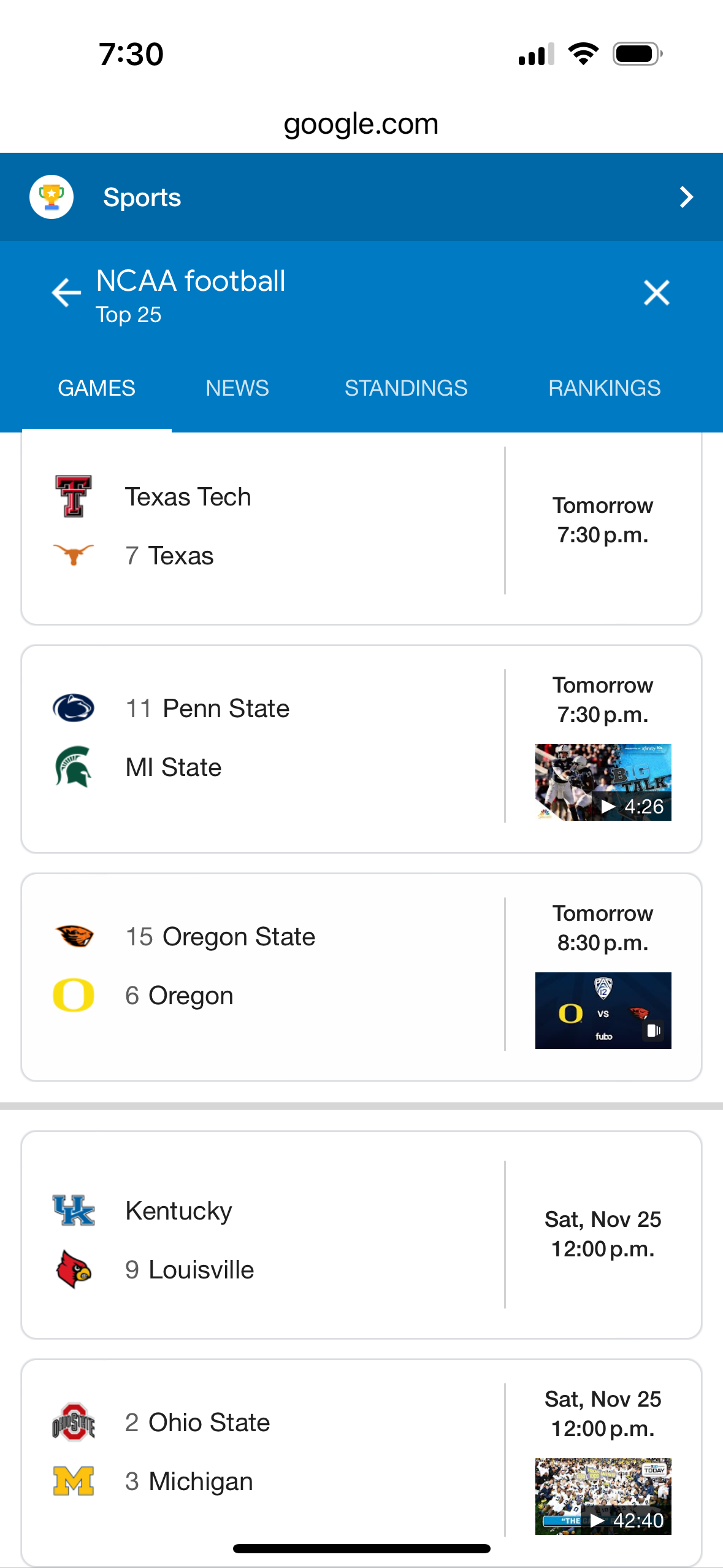Tap the Texas Longhorns logo
This screenshot has height=1568, width=723.
pyautogui.click(x=74, y=555)
